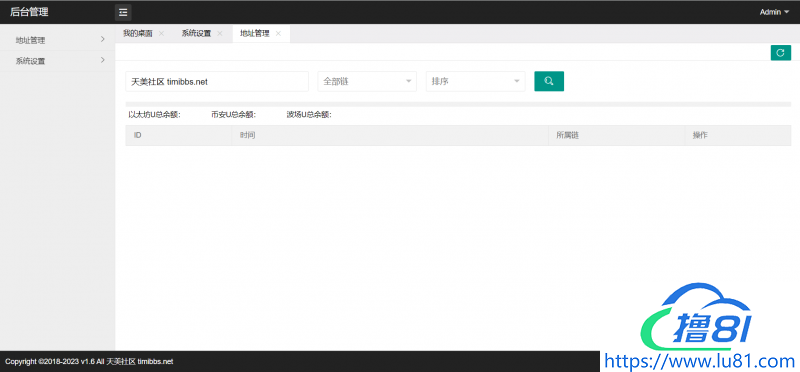Toggle the sidebar collapse hamburger icon

(122, 12)
